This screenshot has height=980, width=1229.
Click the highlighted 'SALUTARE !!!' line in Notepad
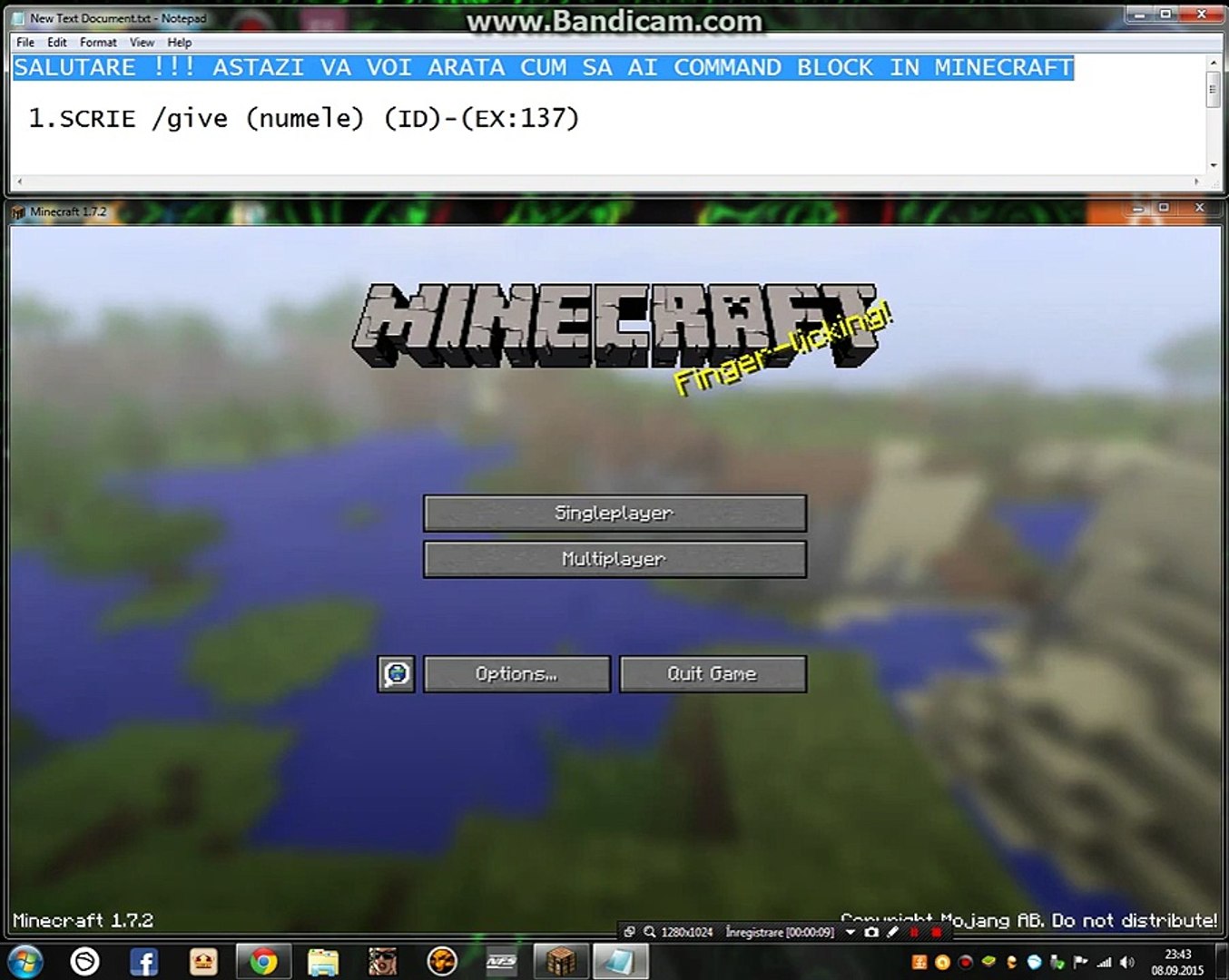click(544, 68)
